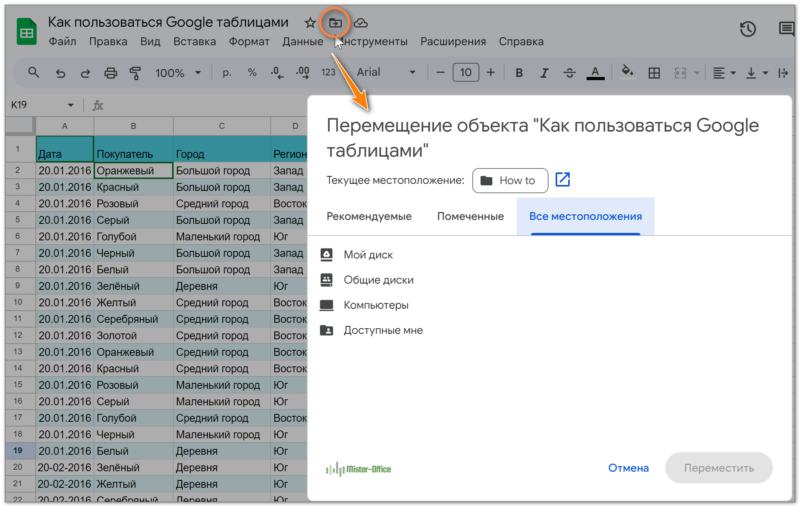The image size is (800, 507).
Task: Format as percent
Action: pos(252,73)
